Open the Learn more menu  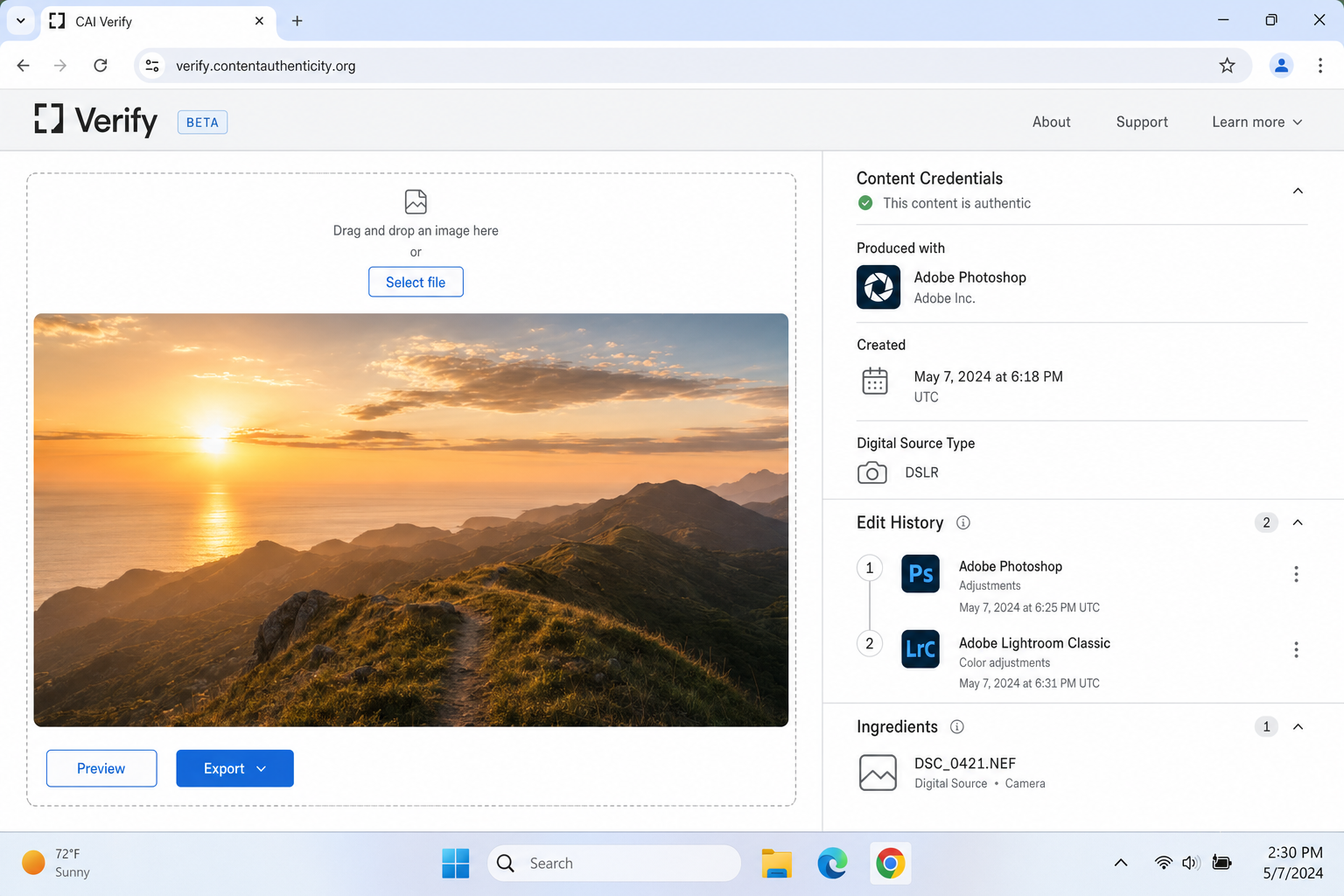click(x=1256, y=122)
